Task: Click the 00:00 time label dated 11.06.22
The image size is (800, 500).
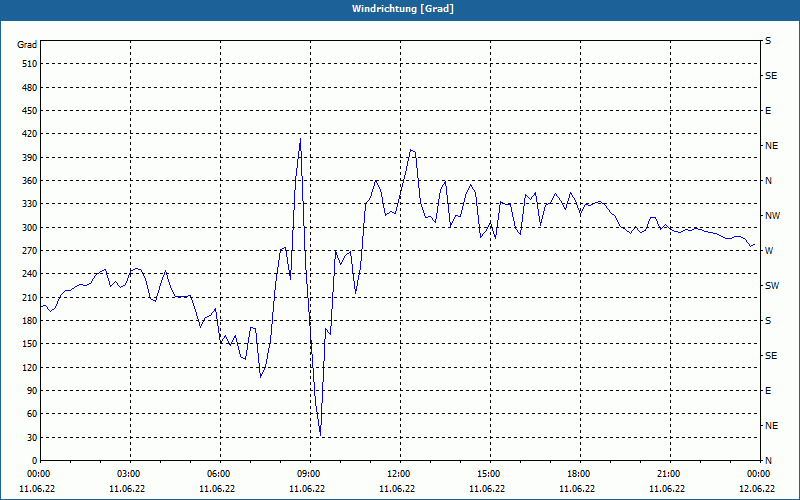Action: coord(38,473)
